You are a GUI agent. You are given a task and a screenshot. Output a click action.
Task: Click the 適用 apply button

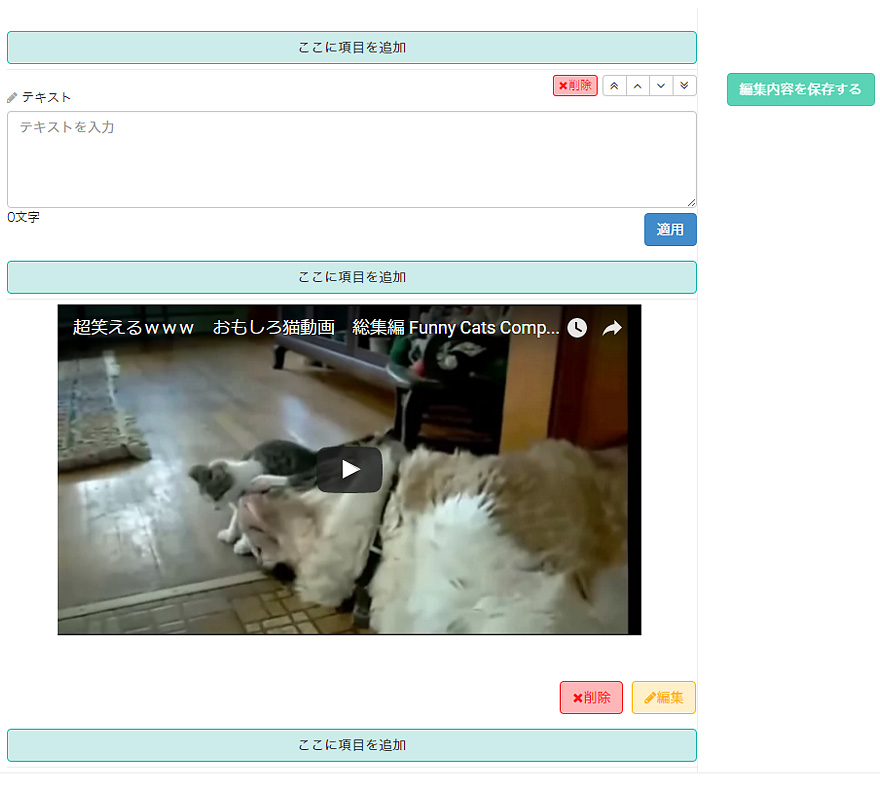[x=670, y=229]
